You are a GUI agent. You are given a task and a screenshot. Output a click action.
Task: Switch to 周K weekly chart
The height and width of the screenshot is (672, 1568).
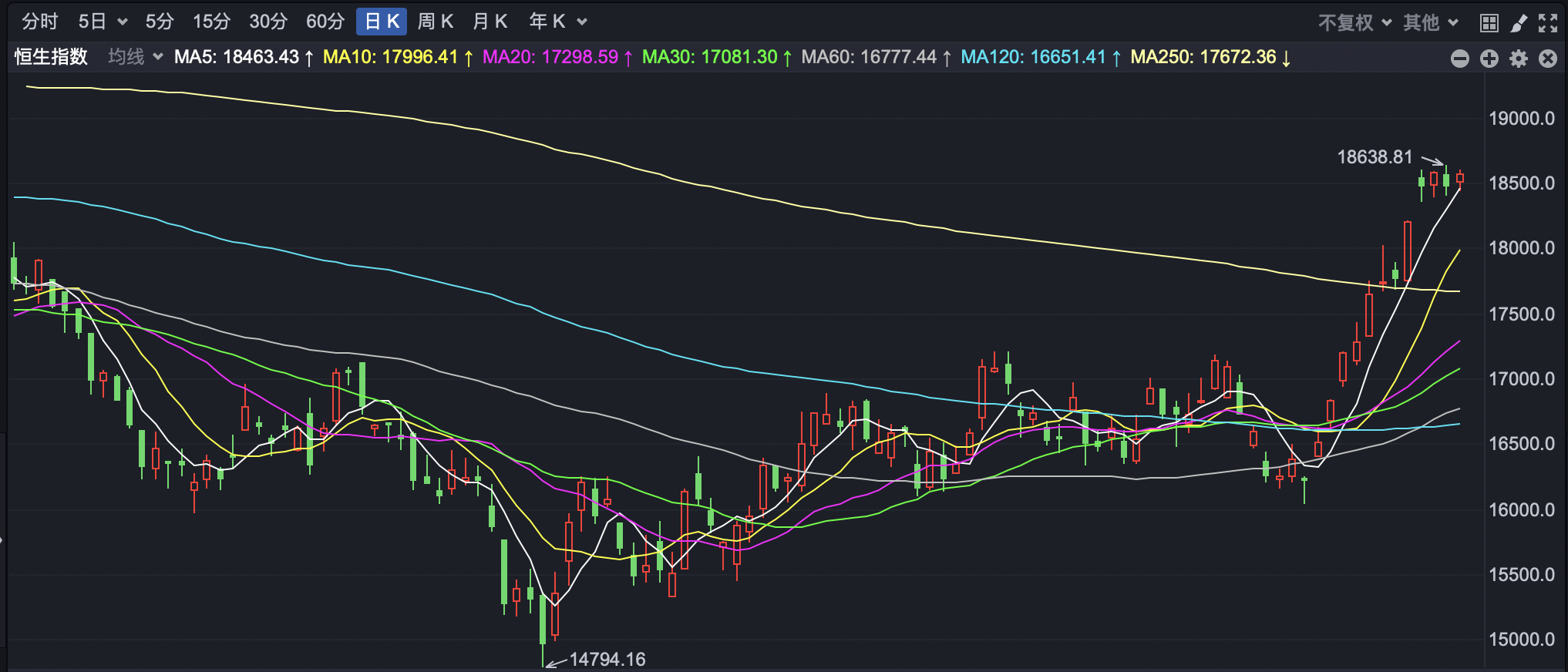(x=435, y=22)
